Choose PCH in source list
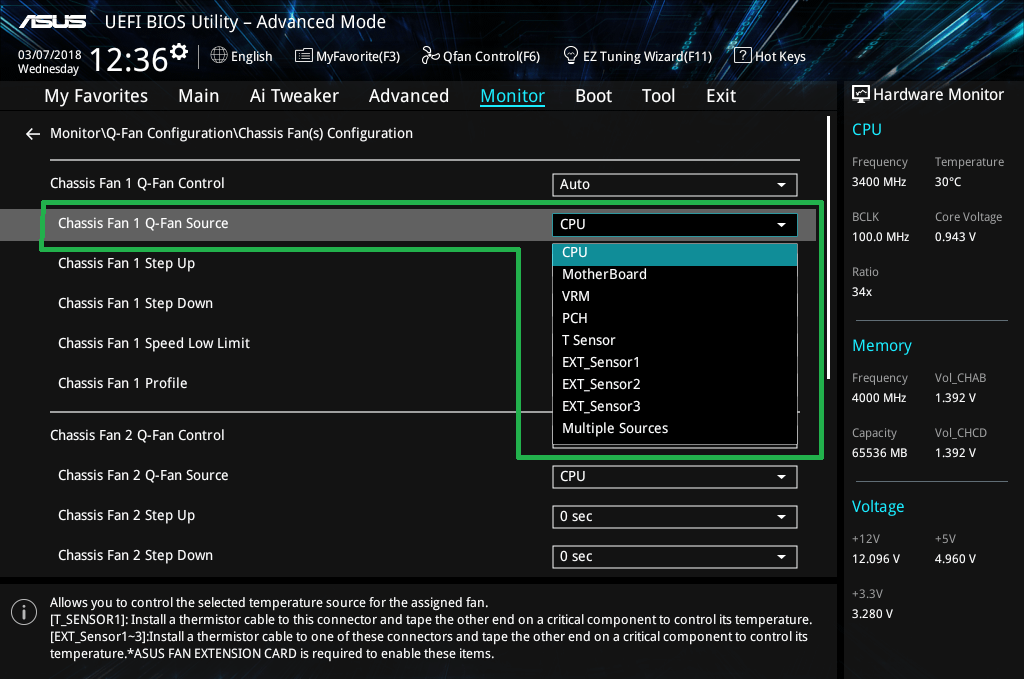1024x679 pixels. (x=675, y=319)
